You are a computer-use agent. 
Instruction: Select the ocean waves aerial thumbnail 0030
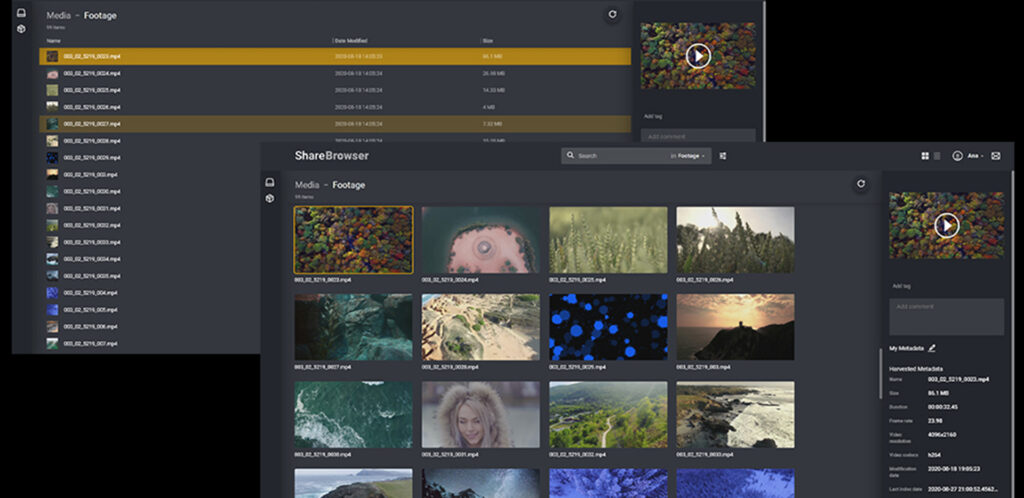tap(353, 414)
